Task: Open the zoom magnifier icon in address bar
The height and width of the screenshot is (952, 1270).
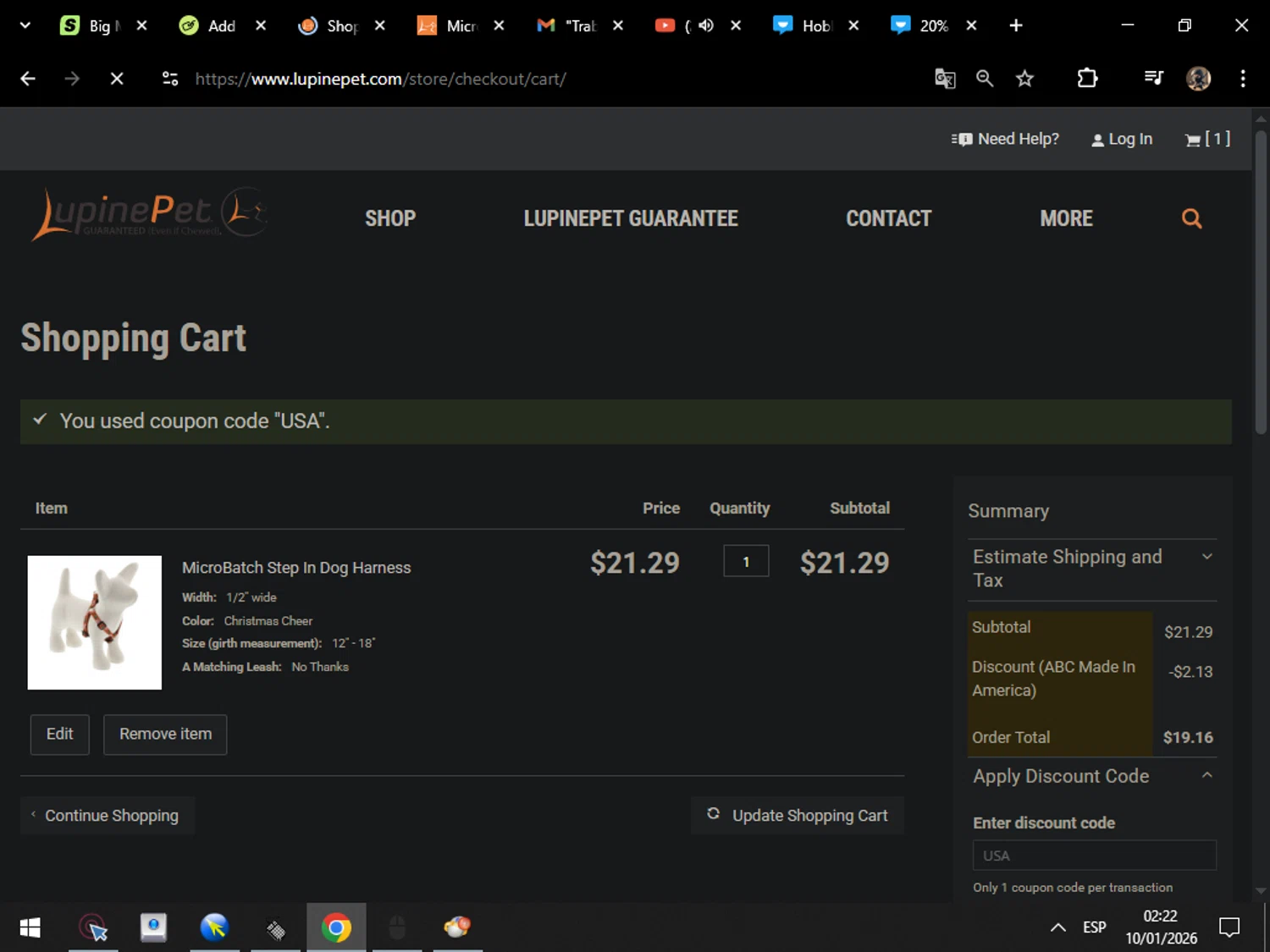Action: (985, 79)
